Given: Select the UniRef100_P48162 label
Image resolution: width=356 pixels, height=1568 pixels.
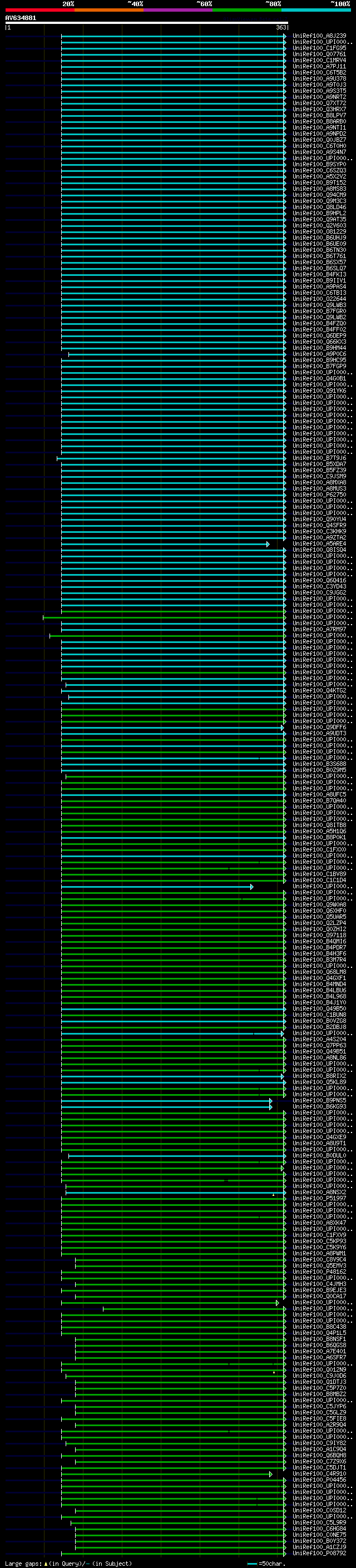Looking at the screenshot, I should click(x=319, y=1272).
